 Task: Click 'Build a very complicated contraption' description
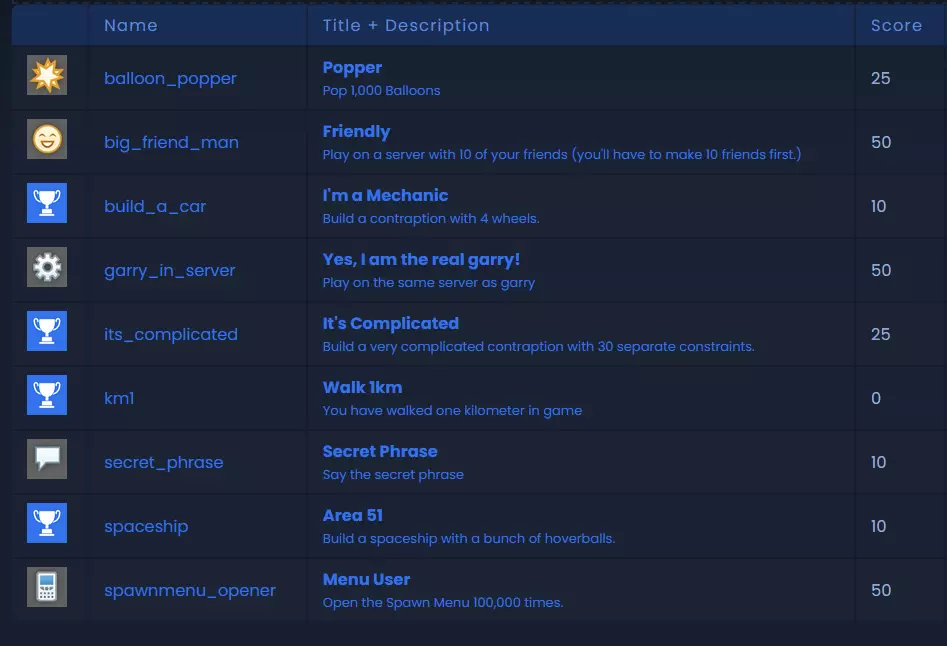[538, 347]
